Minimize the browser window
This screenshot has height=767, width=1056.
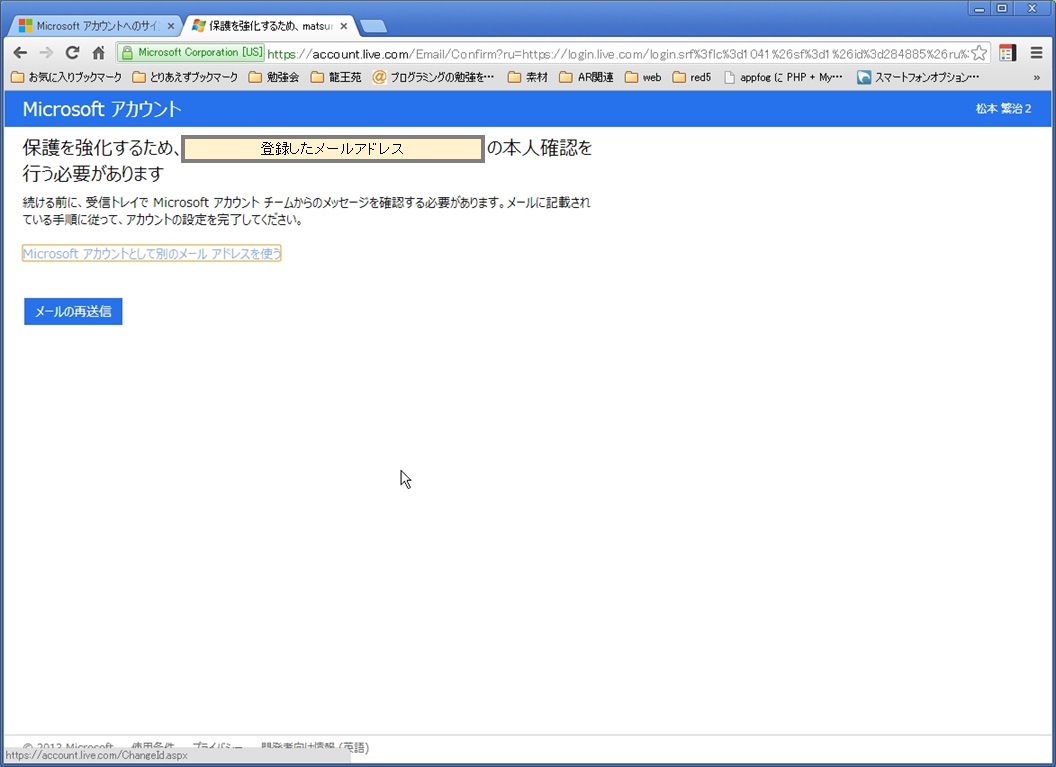979,8
